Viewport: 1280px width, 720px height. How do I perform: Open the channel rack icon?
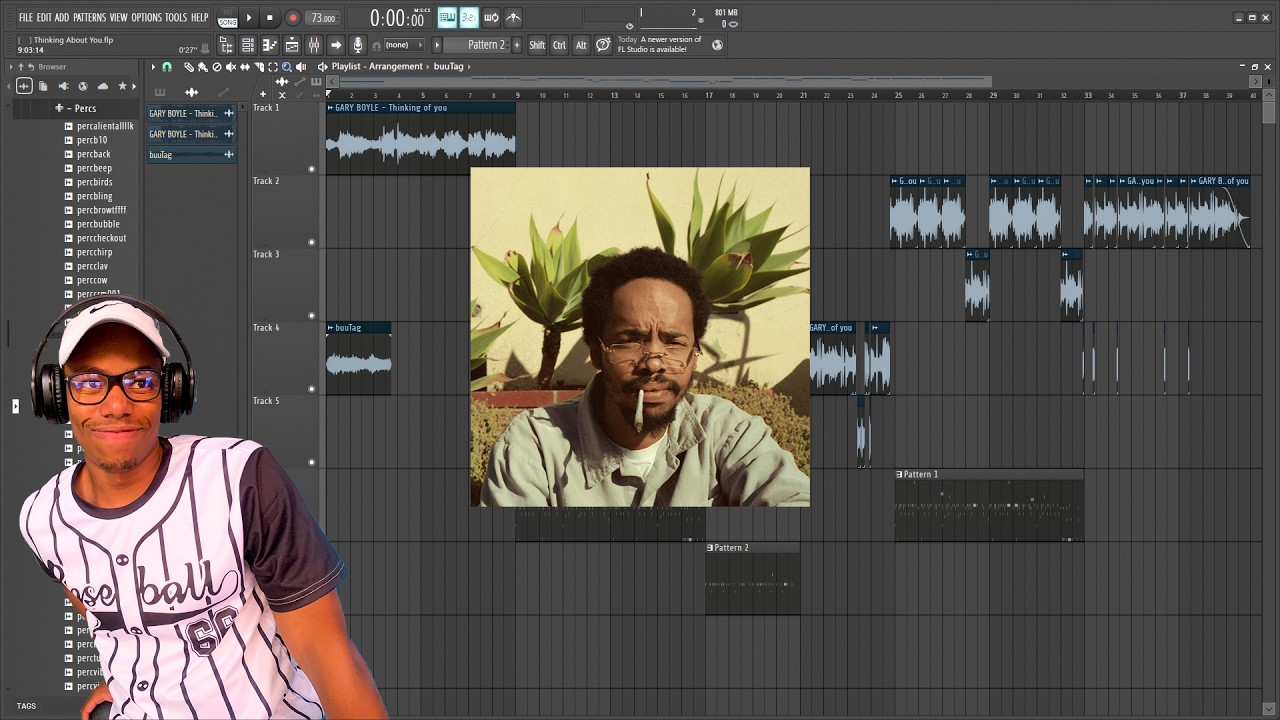click(248, 45)
